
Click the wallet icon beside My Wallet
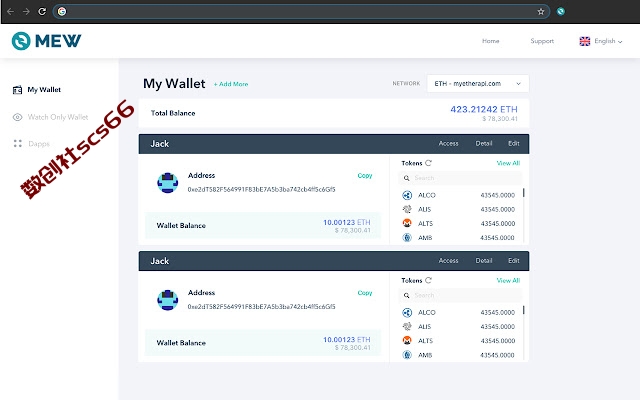pos(18,90)
